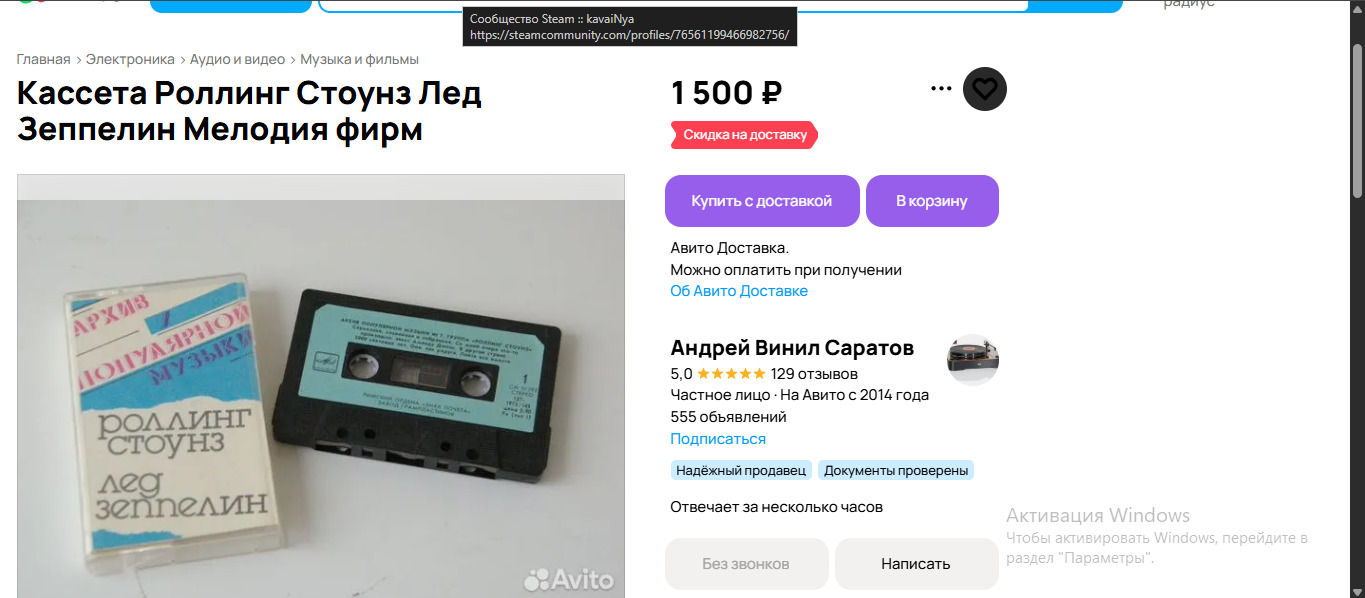
Task: Open Об Авито Доставке link
Action: [x=739, y=291]
